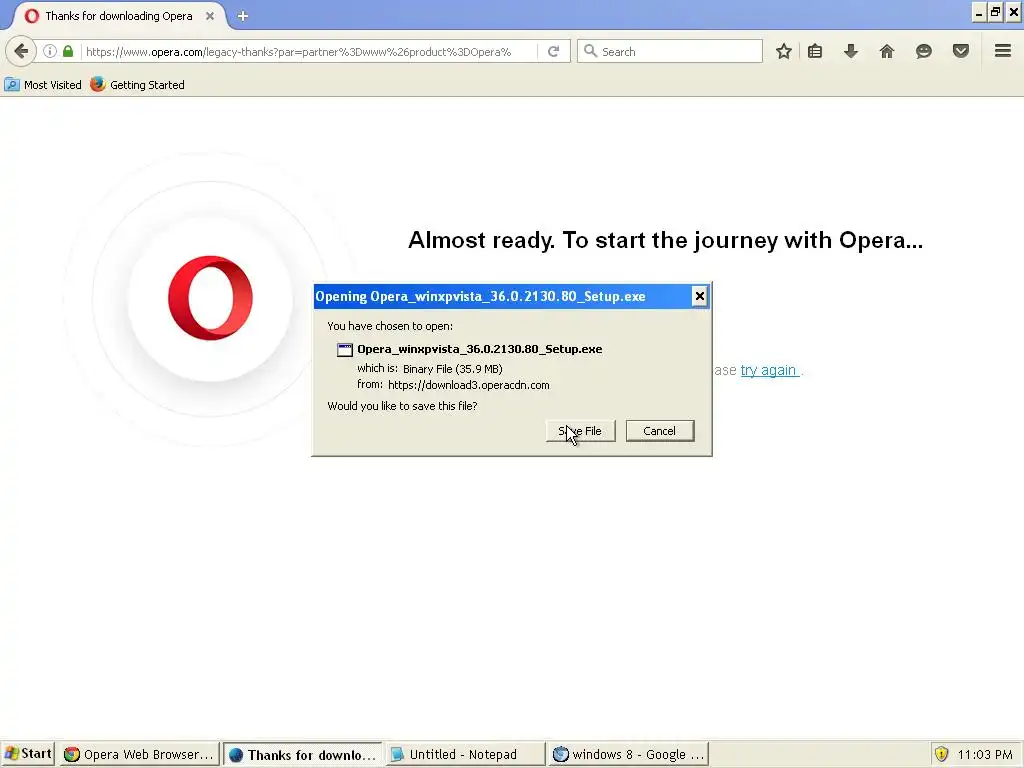Open the Getting Started bookmark
This screenshot has width=1024, height=768.
(x=137, y=85)
